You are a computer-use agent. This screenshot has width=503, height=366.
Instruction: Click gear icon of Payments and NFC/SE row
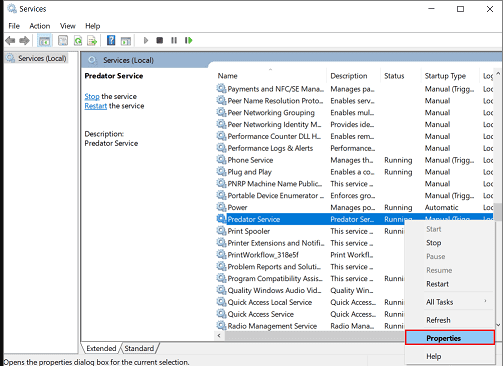221,89
